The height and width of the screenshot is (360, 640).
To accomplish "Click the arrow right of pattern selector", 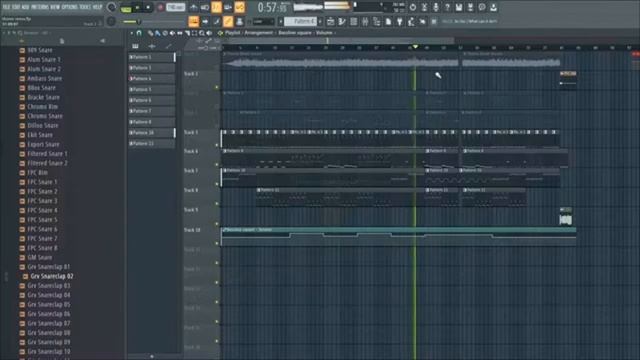I will 320,21.
